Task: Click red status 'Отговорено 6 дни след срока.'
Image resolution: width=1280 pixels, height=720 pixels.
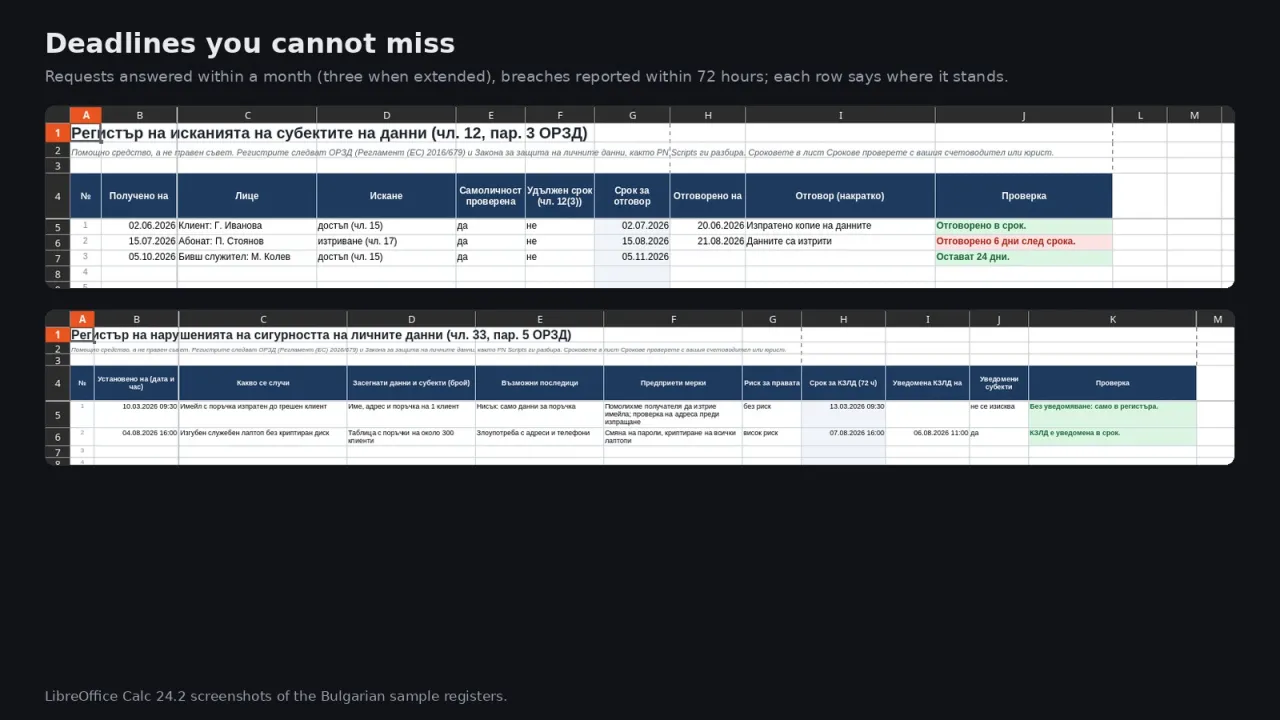Action: coord(1024,242)
